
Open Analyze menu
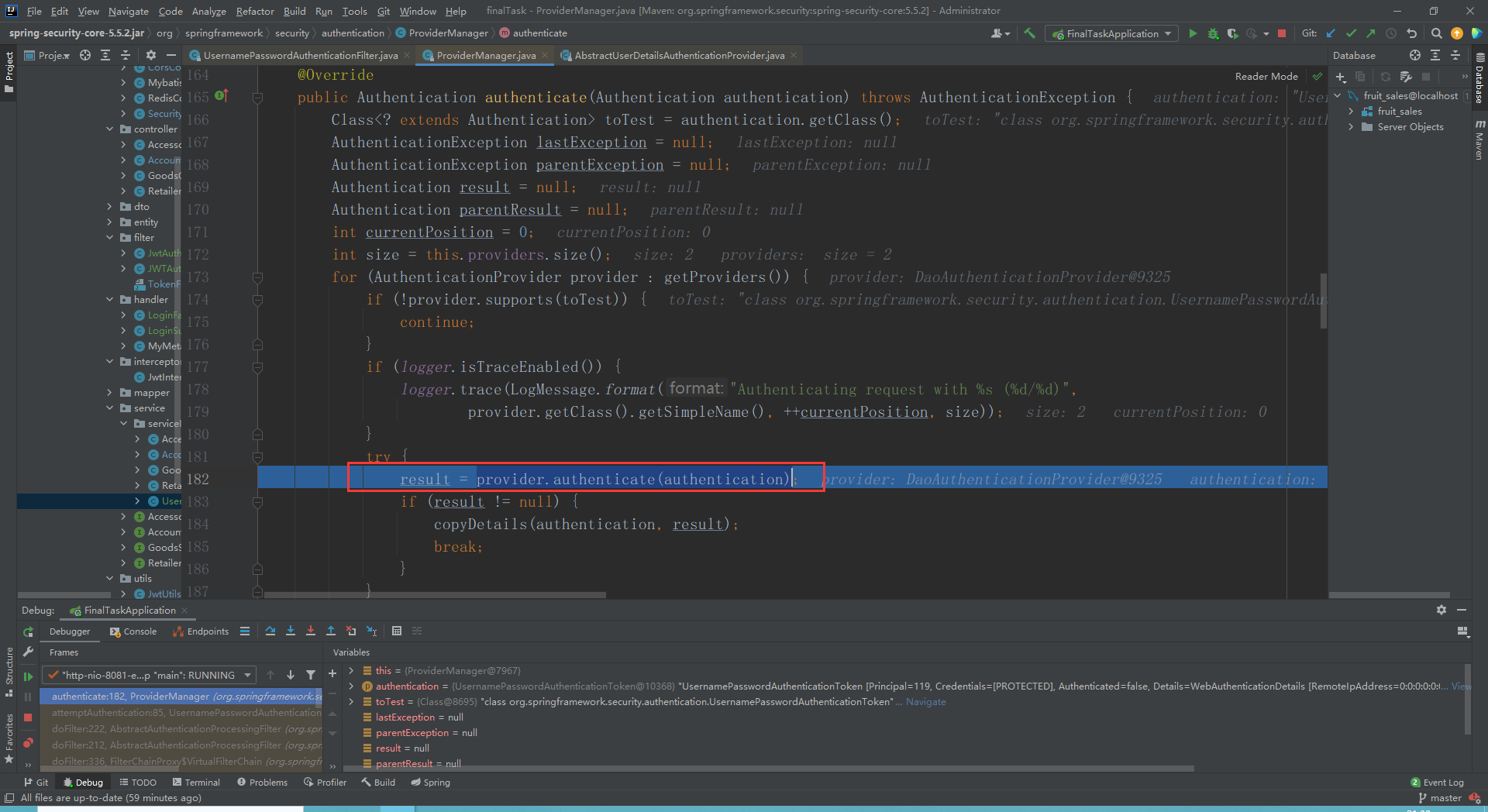pos(209,11)
